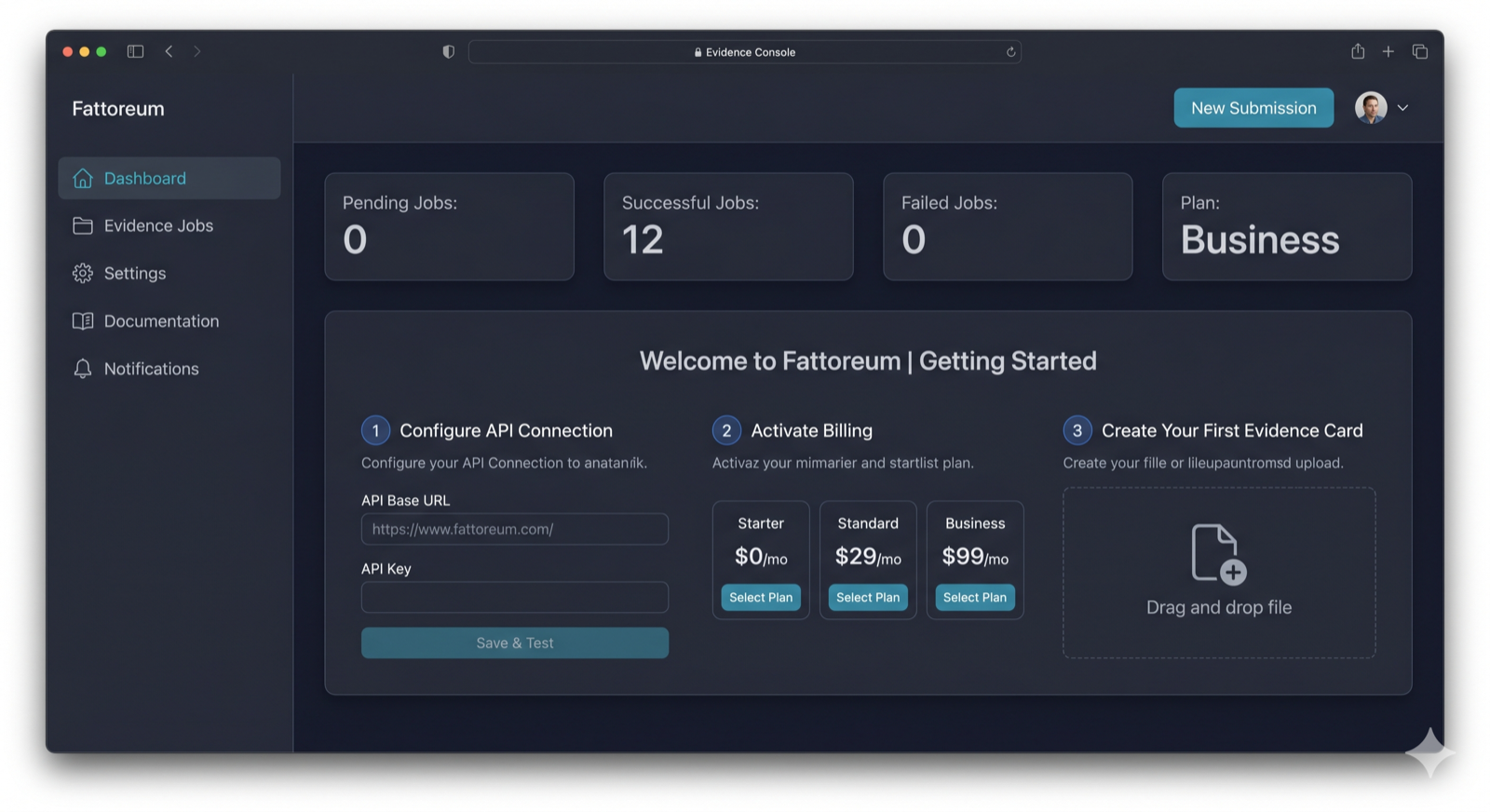Viewport: 1490px width, 812px height.
Task: Click the Configure API Connection heading
Action: [x=507, y=430]
